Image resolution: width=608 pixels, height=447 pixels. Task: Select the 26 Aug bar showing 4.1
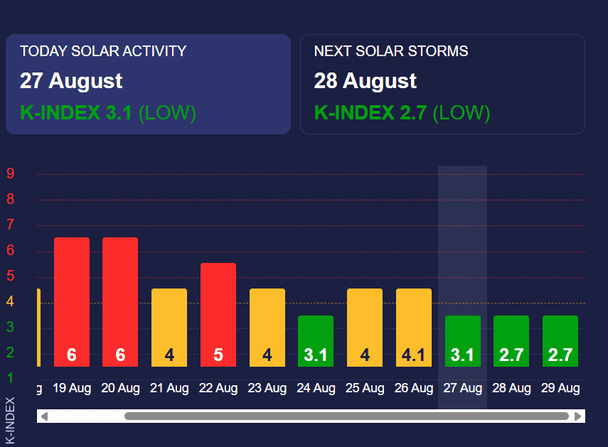[x=414, y=327]
